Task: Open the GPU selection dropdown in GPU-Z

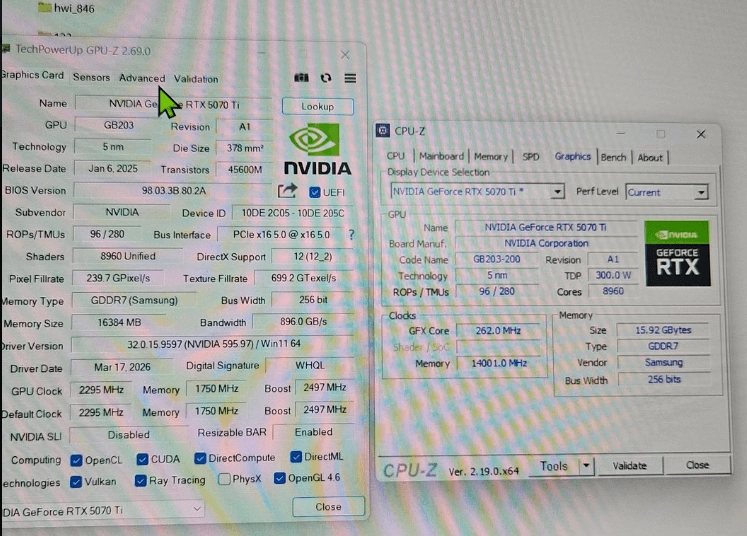Action: (x=103, y=510)
